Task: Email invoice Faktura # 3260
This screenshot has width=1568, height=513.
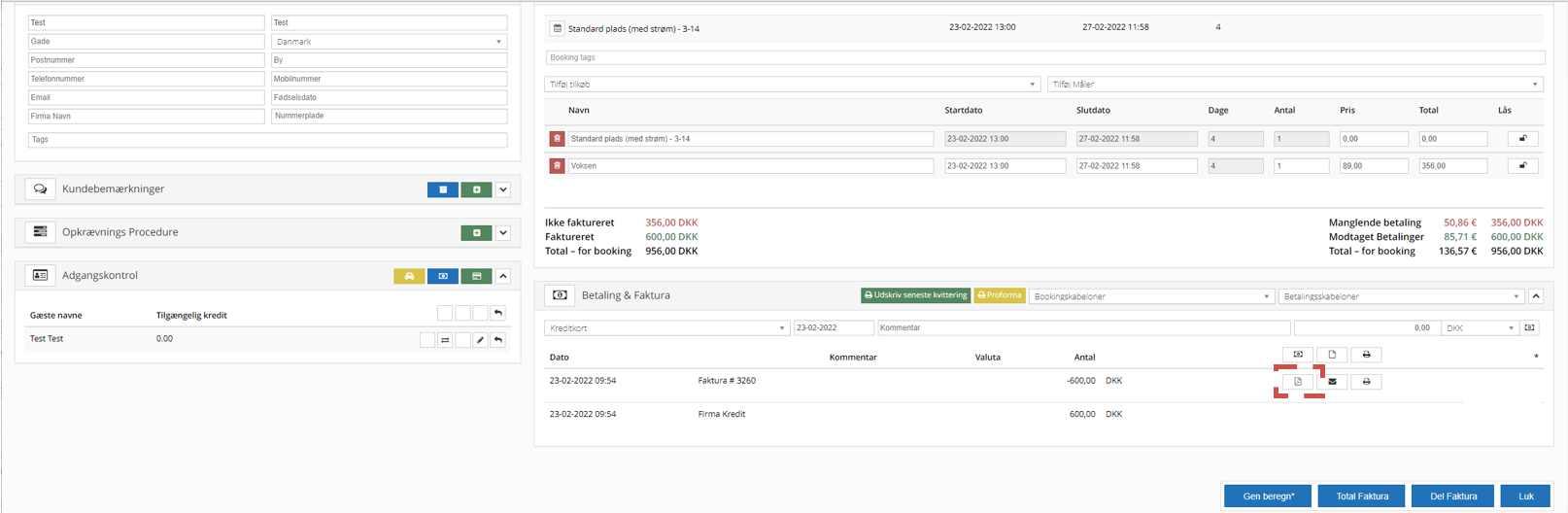Action: [x=1332, y=382]
